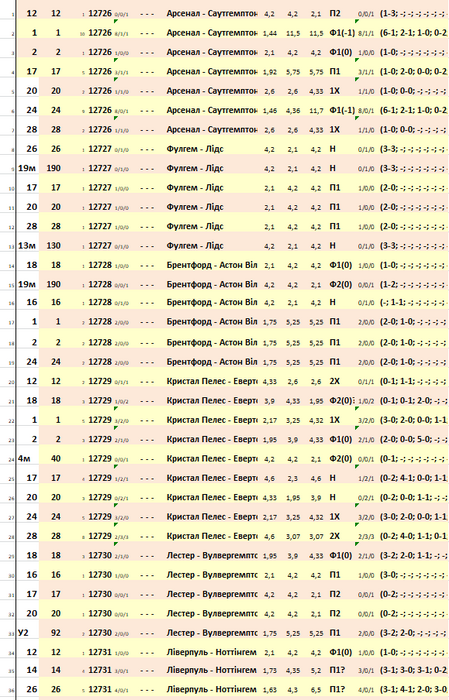Click the 4,36 coefficient cell
Viewport: 449px width, 700px height.
coord(293,110)
